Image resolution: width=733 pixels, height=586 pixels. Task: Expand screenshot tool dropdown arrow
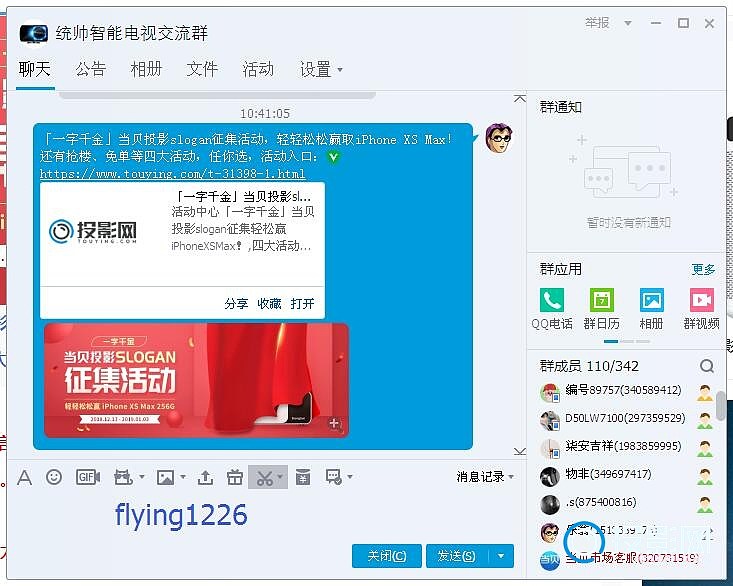point(280,477)
